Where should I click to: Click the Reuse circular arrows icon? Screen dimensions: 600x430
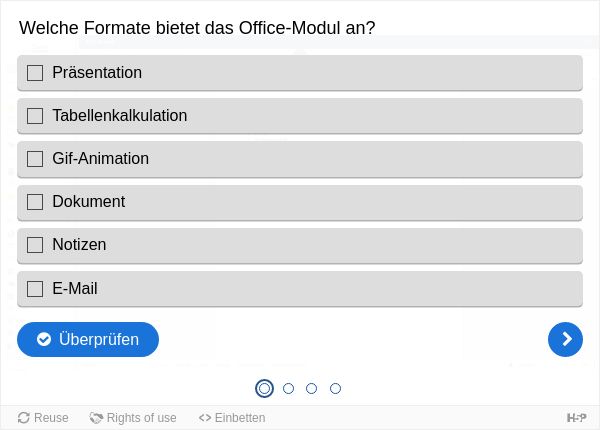[x=24, y=418]
